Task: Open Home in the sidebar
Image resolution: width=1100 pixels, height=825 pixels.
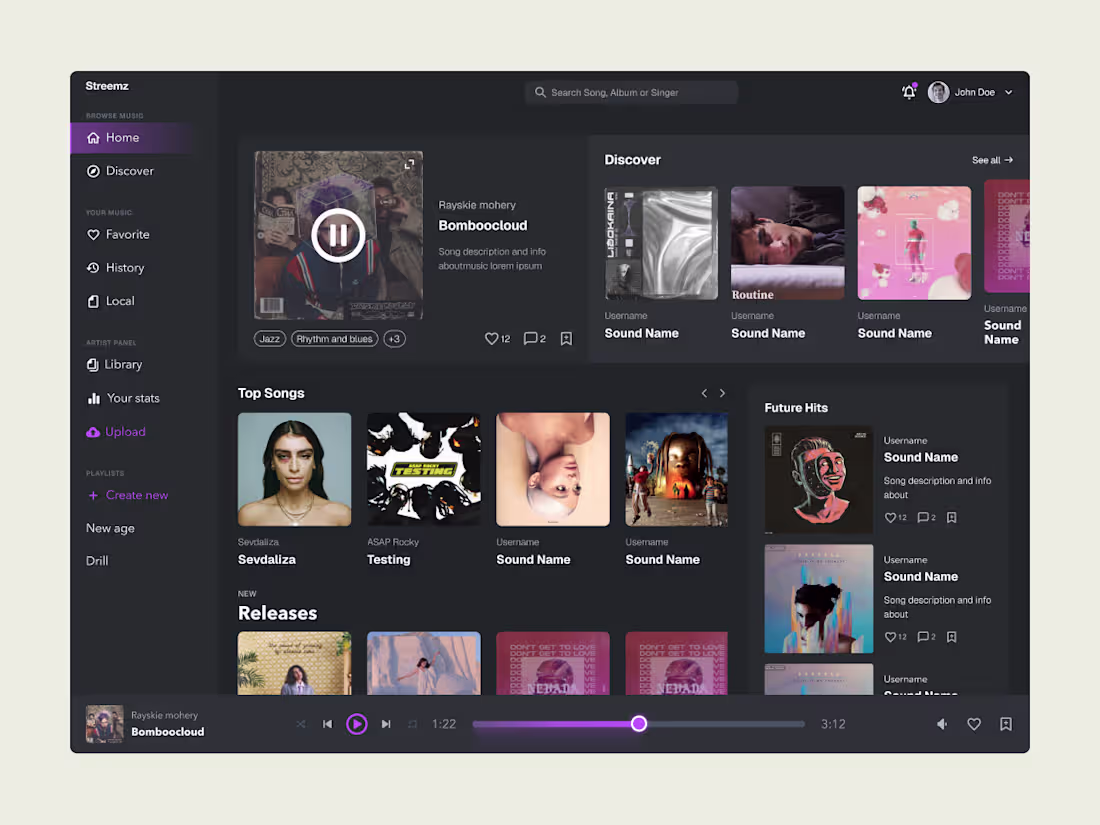Action: coord(133,138)
